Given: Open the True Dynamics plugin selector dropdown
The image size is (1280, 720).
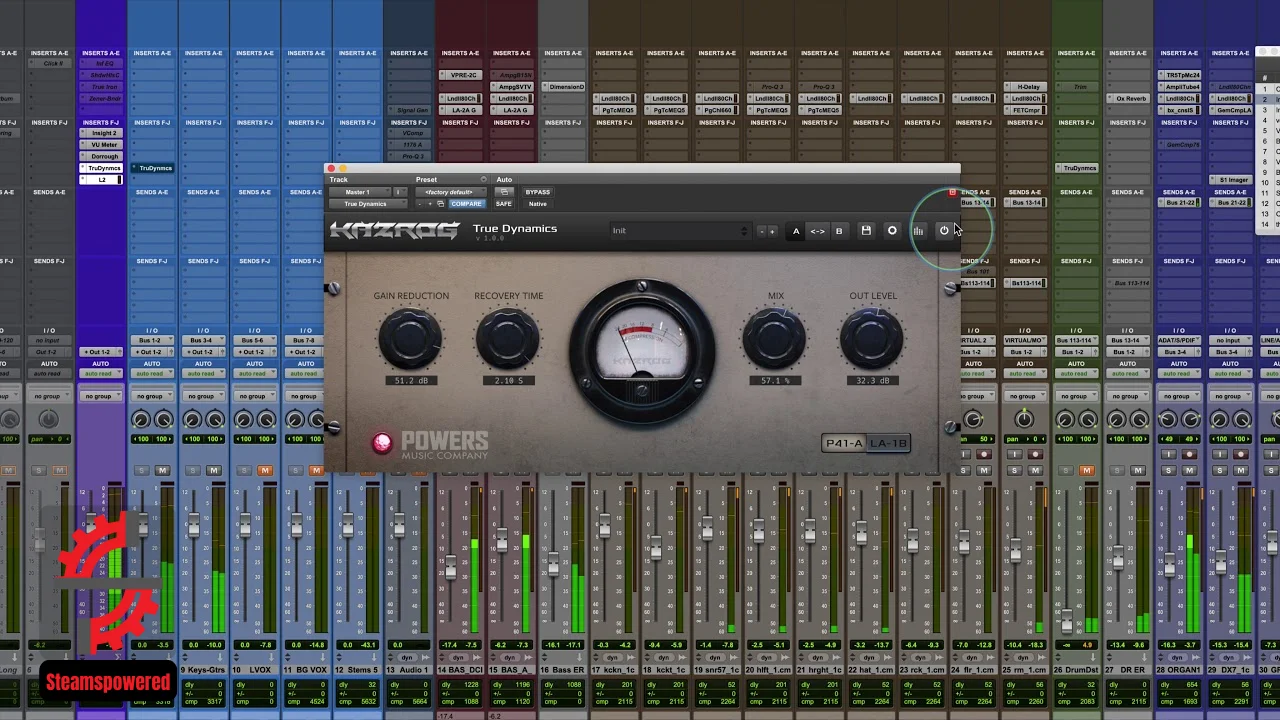Looking at the screenshot, I should (367, 204).
